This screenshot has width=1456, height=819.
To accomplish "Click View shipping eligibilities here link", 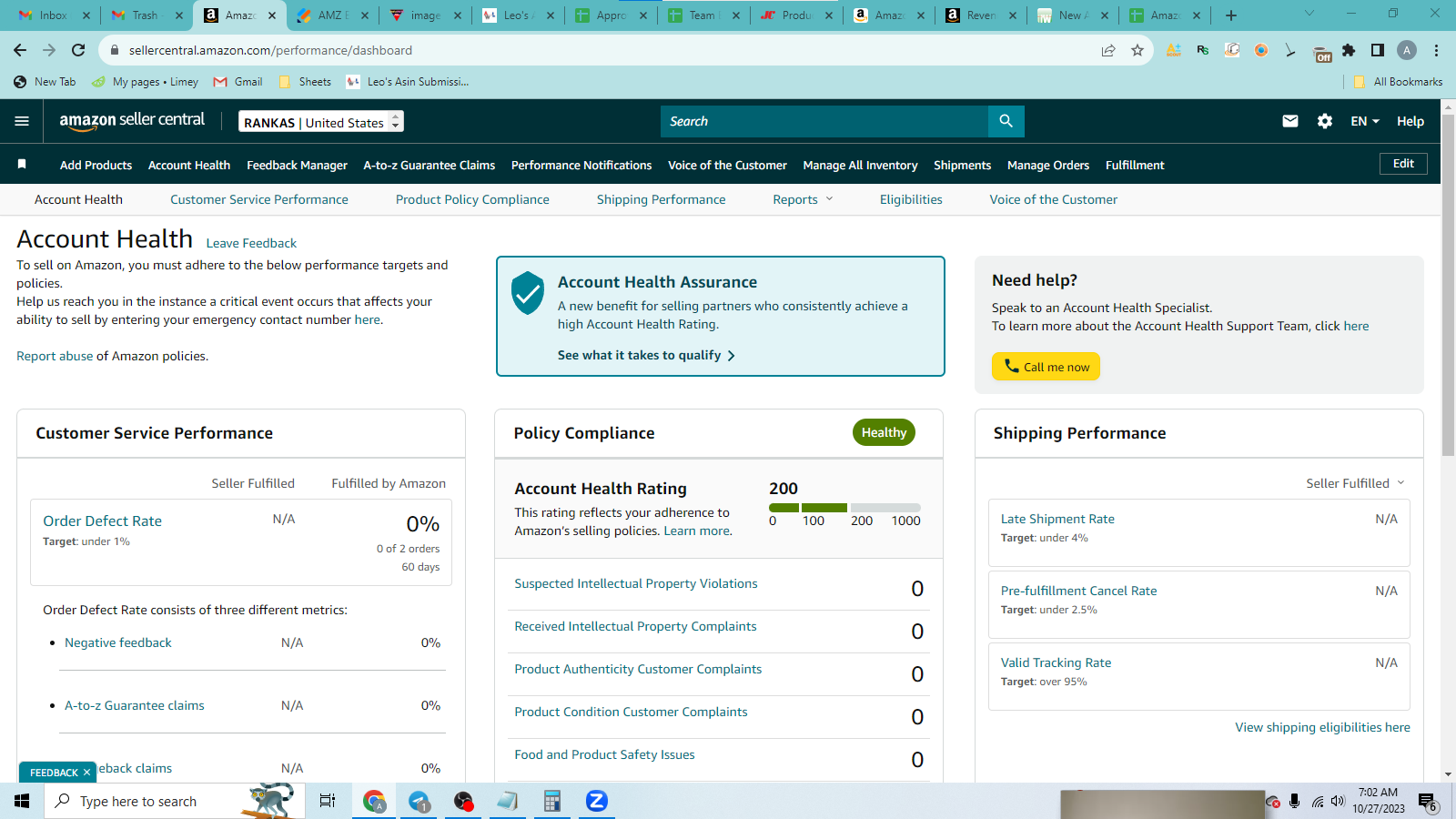I will click(x=1322, y=727).
